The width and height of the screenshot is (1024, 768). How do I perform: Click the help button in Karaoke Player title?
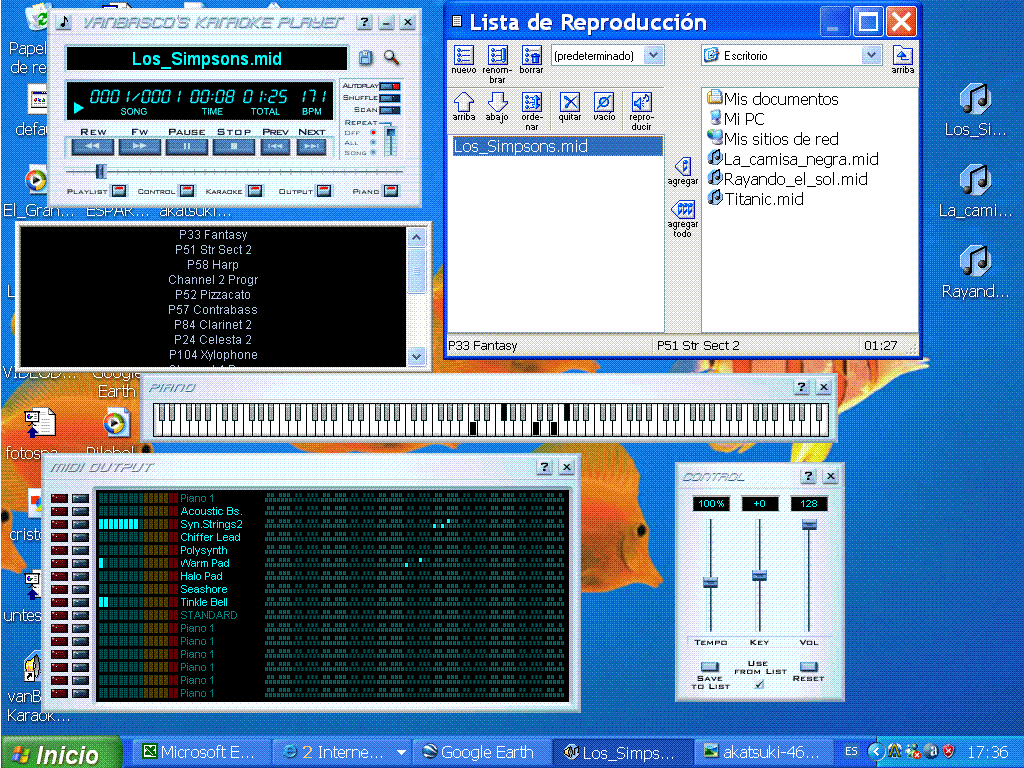tap(365, 22)
